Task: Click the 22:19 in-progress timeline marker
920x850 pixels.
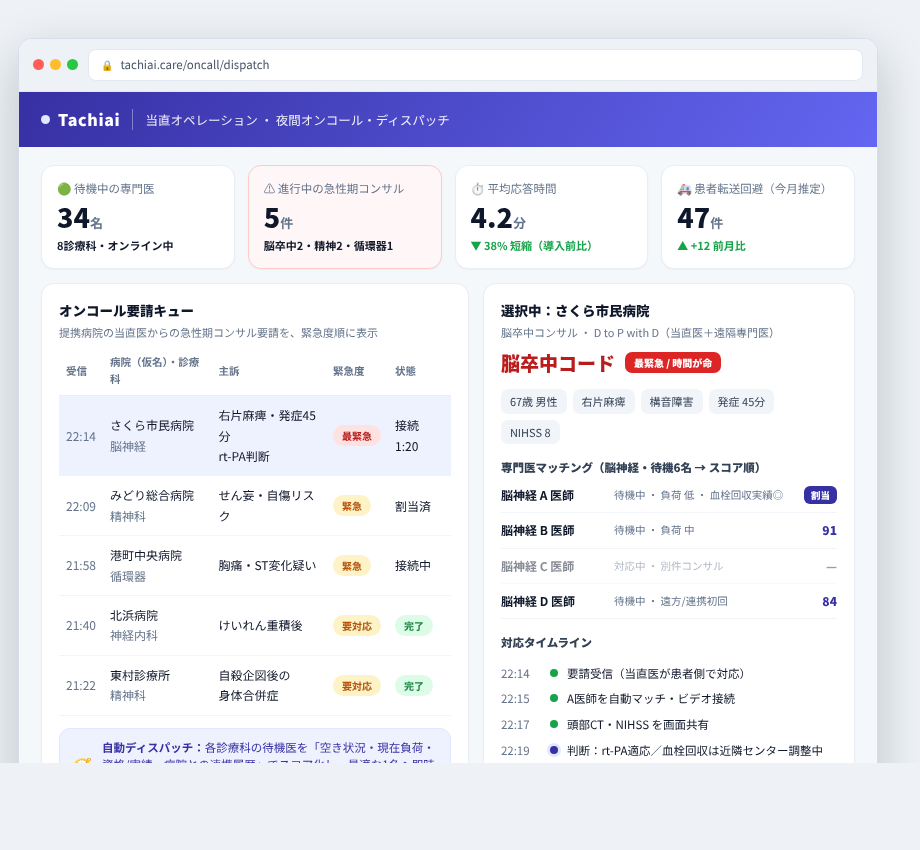Action: [553, 750]
